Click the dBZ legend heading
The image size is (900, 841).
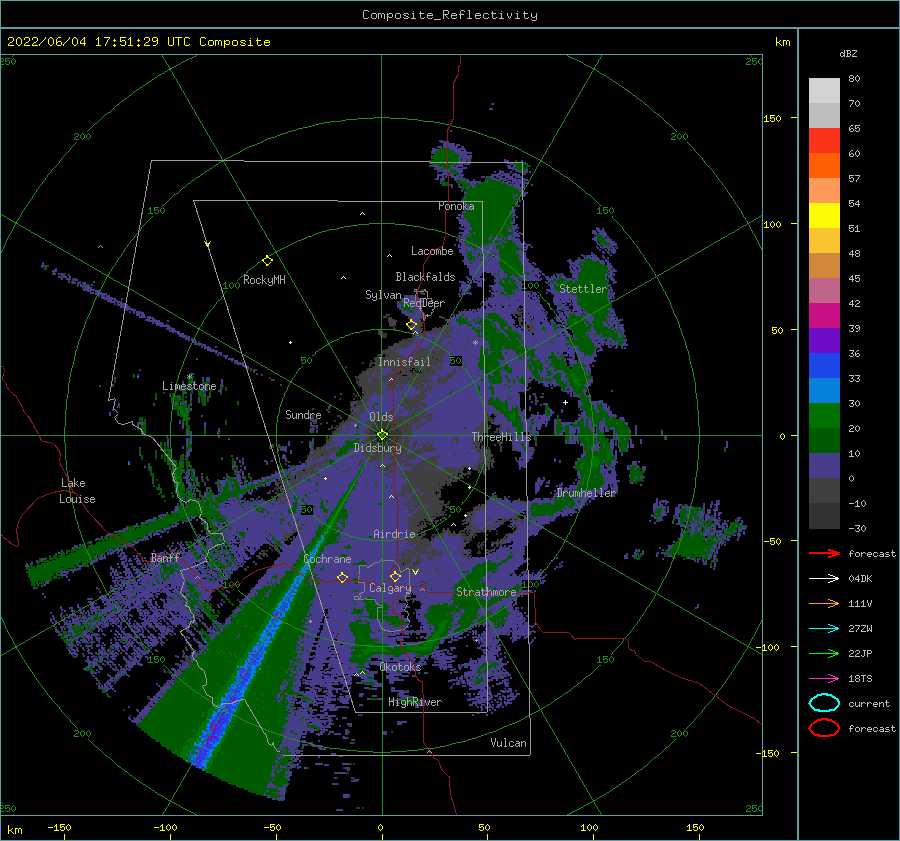tap(848, 54)
